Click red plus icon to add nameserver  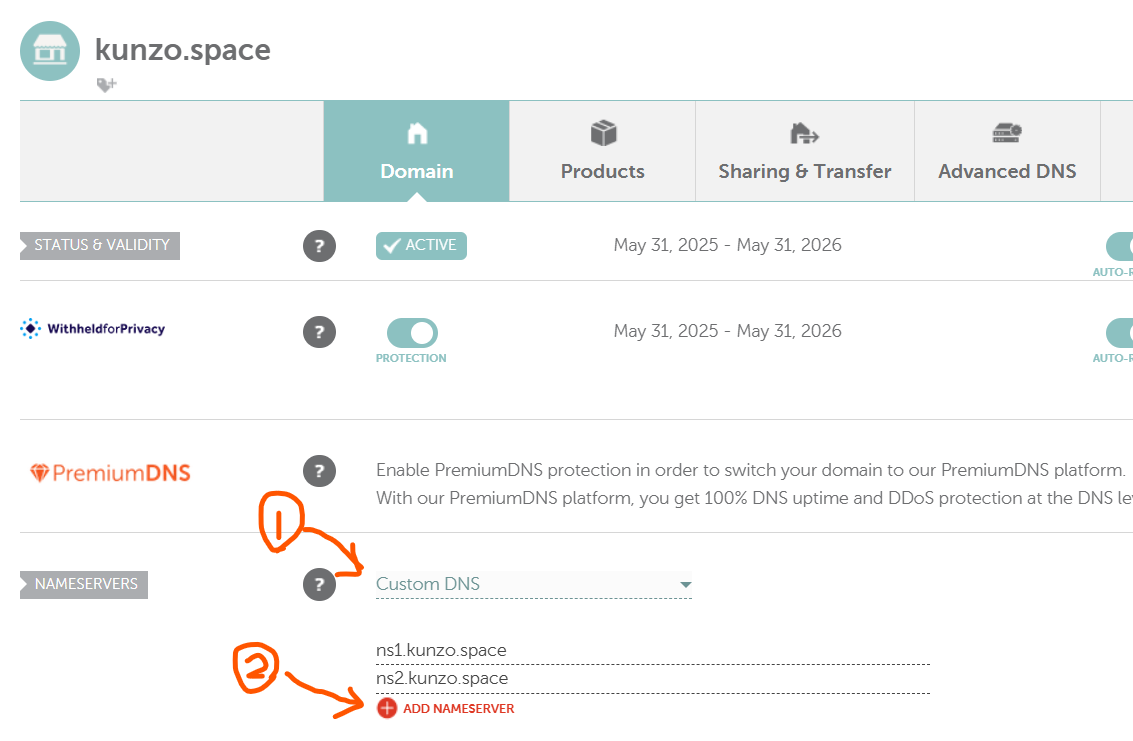(x=387, y=708)
